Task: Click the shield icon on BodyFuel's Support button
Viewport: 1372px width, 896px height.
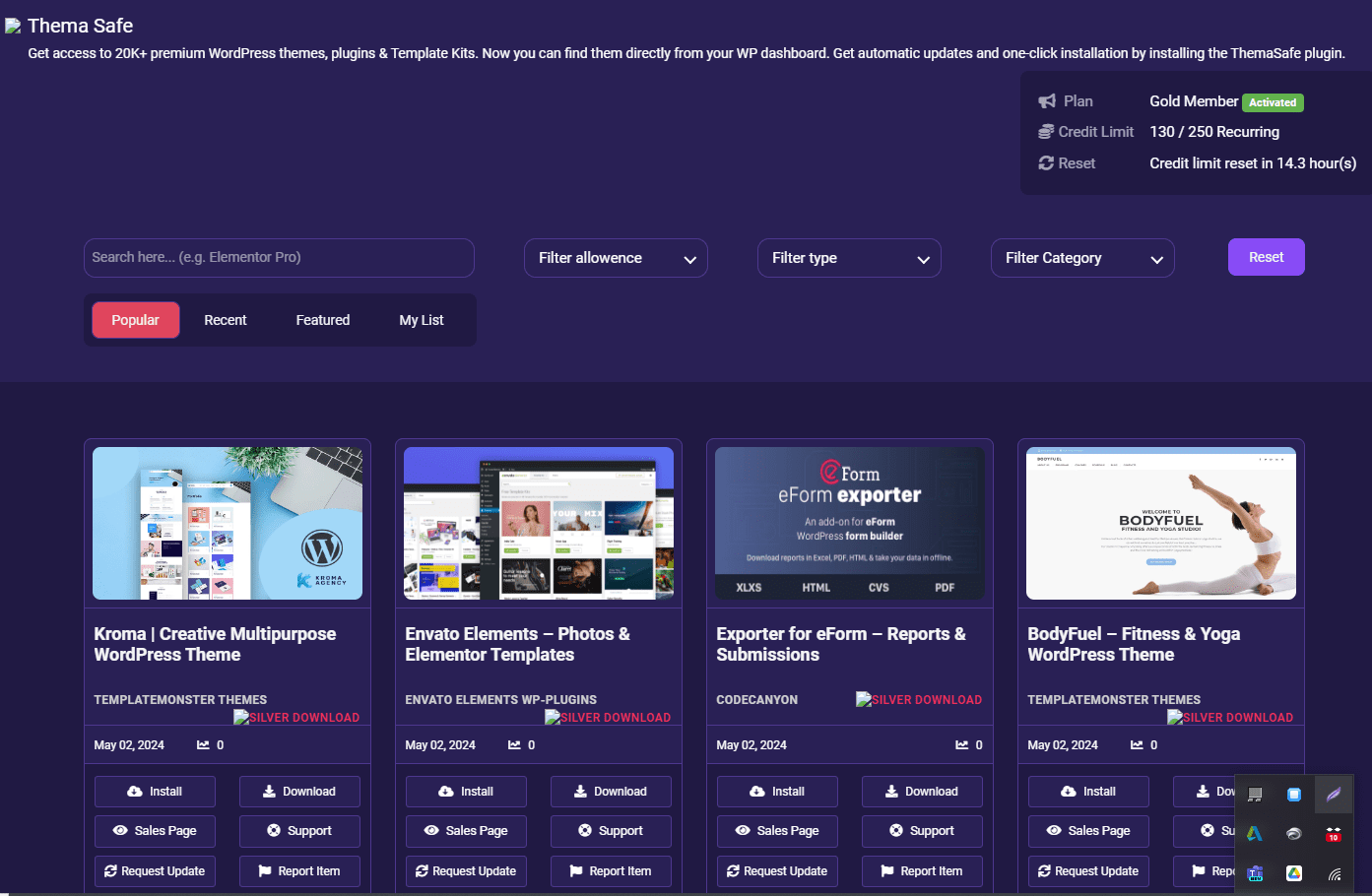Action: 1206,831
